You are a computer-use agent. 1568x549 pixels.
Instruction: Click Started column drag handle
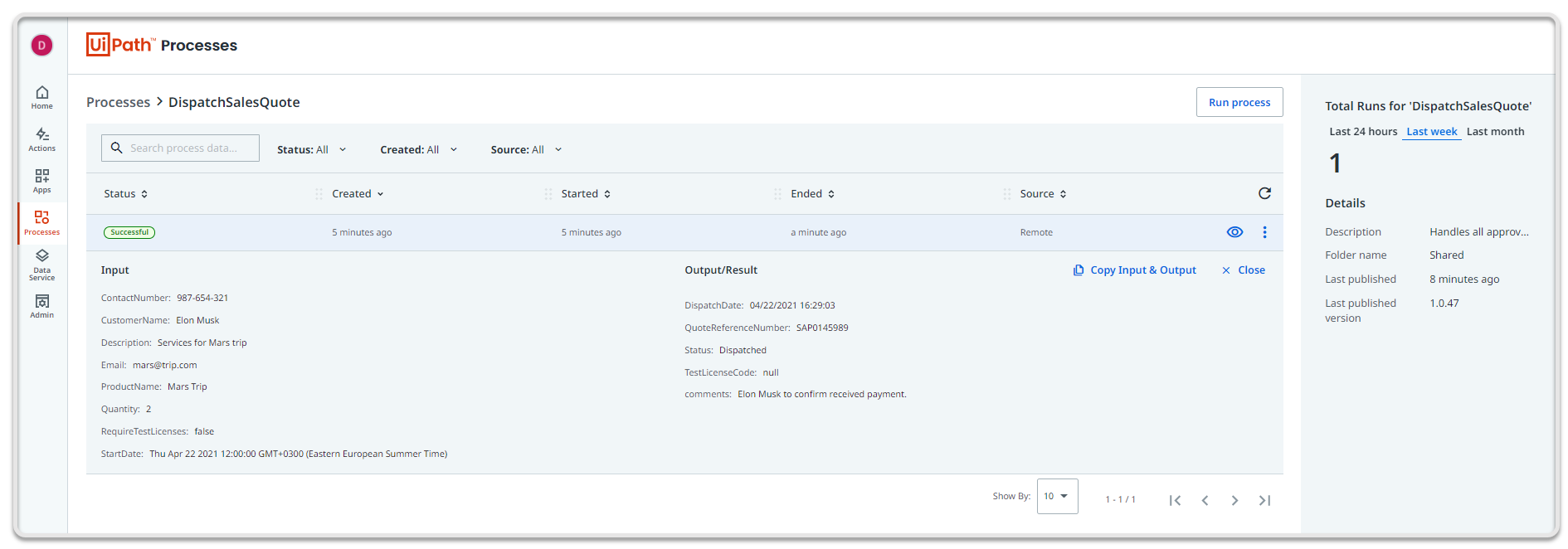coord(548,194)
